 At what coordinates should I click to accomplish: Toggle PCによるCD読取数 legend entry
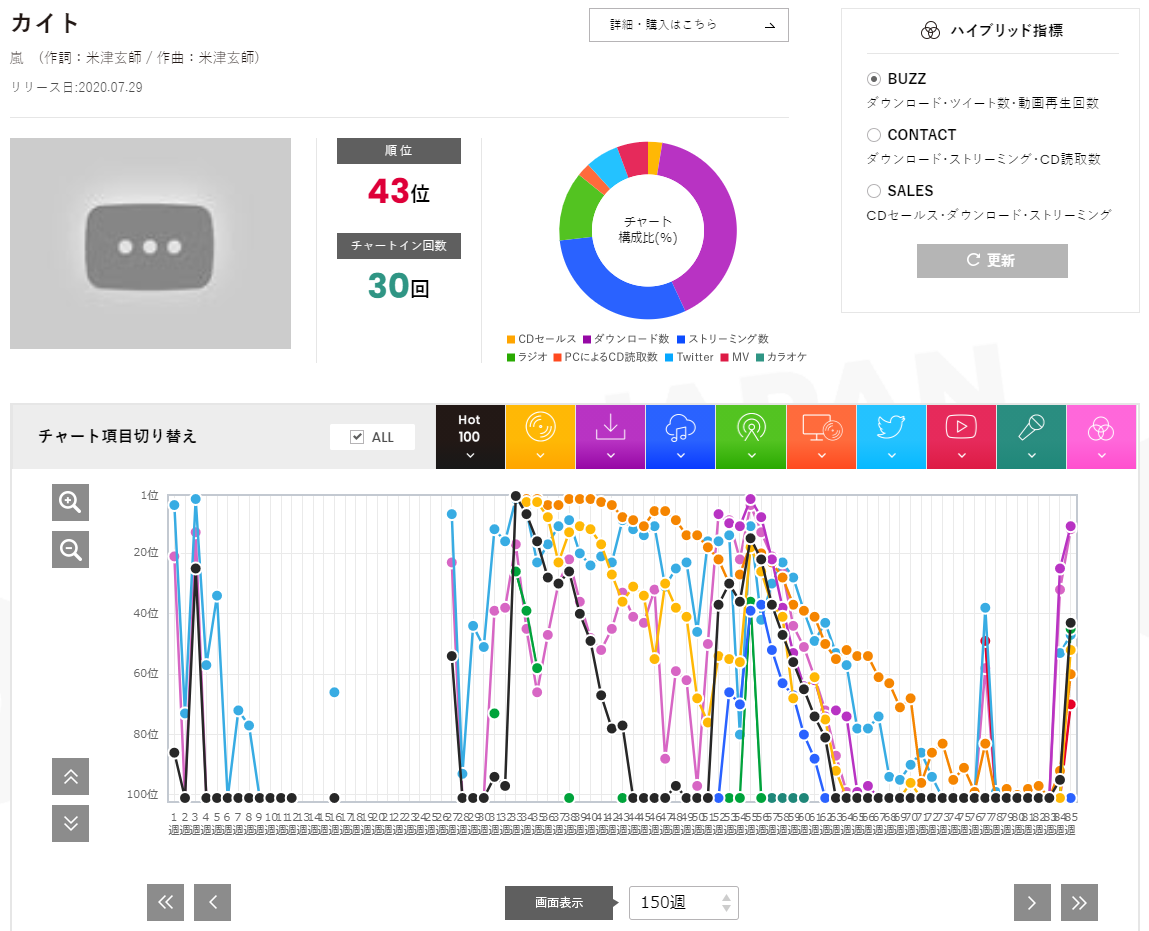point(605,357)
